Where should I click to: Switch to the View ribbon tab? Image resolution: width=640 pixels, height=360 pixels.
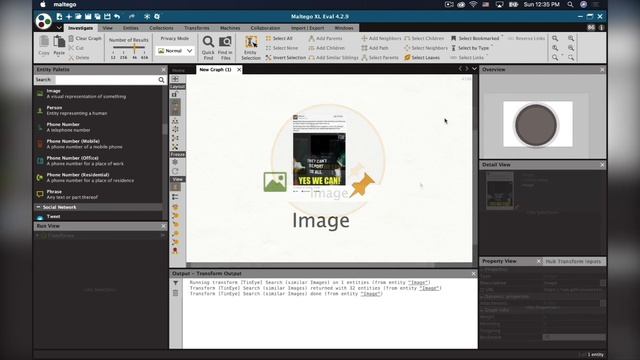coord(107,28)
